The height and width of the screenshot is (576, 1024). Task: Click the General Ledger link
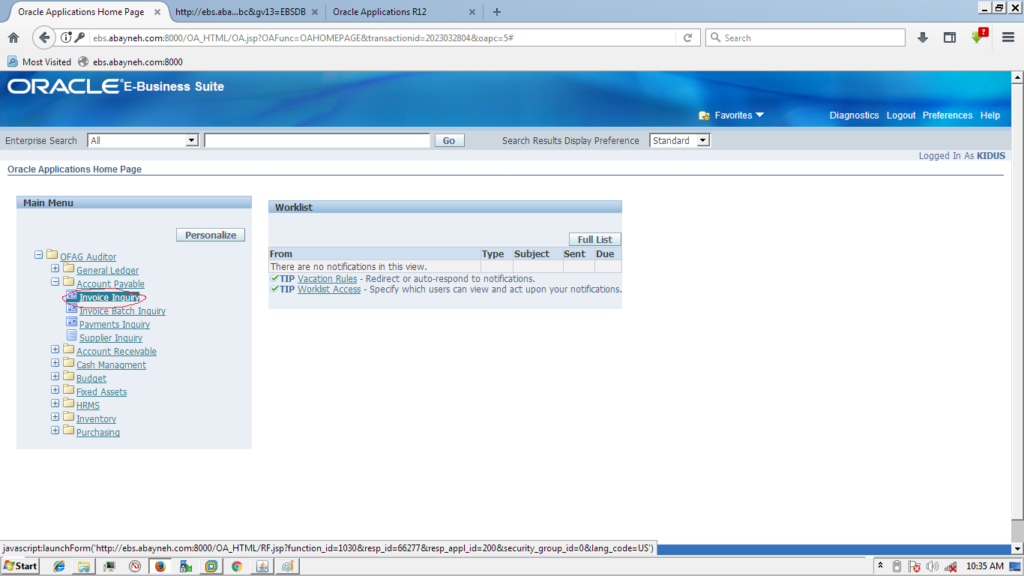[107, 270]
